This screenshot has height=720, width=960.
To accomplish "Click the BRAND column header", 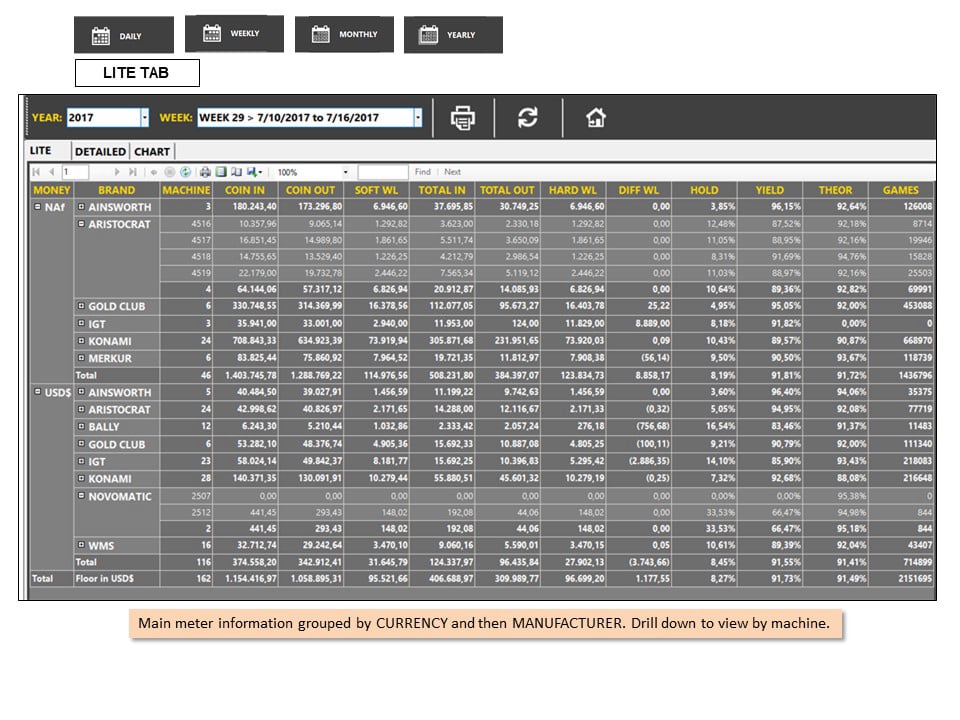I will click(x=116, y=190).
